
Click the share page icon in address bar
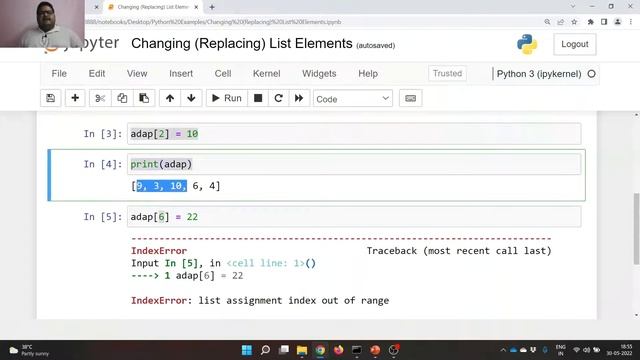560,22
